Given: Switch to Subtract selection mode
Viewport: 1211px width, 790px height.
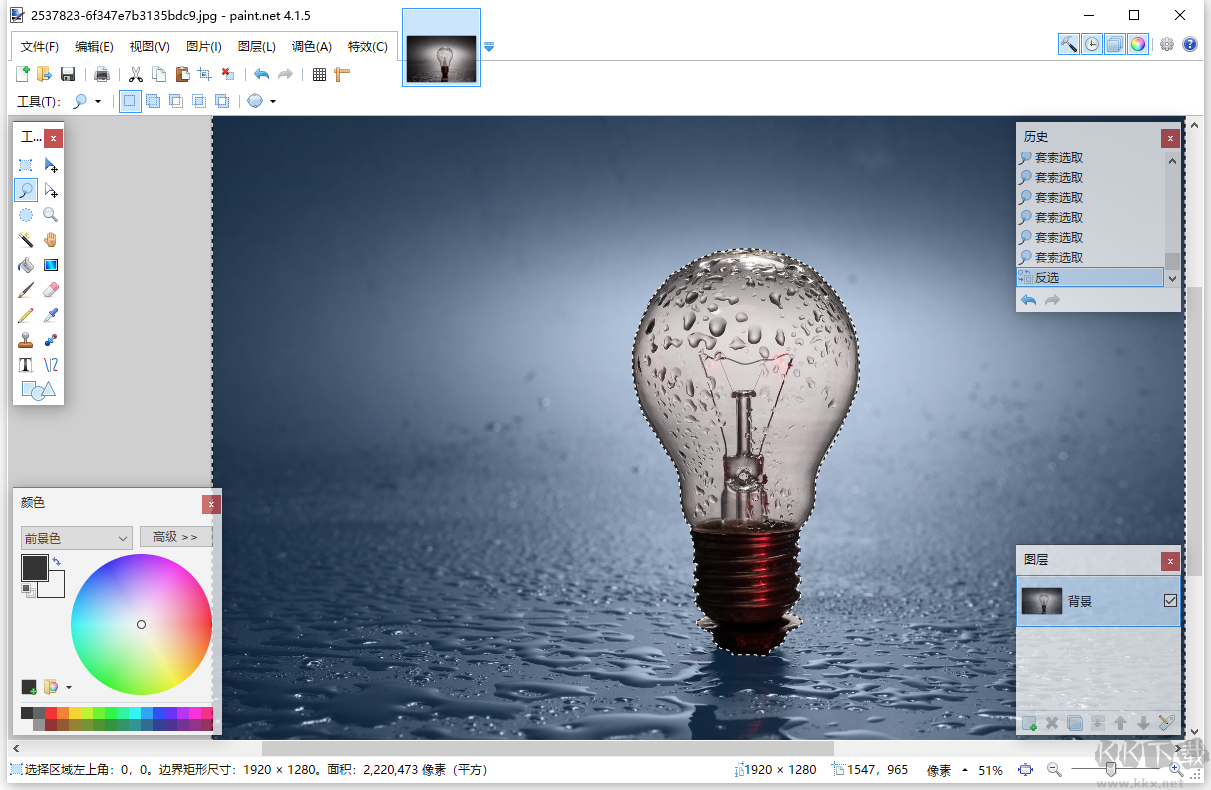Looking at the screenshot, I should (x=176, y=100).
